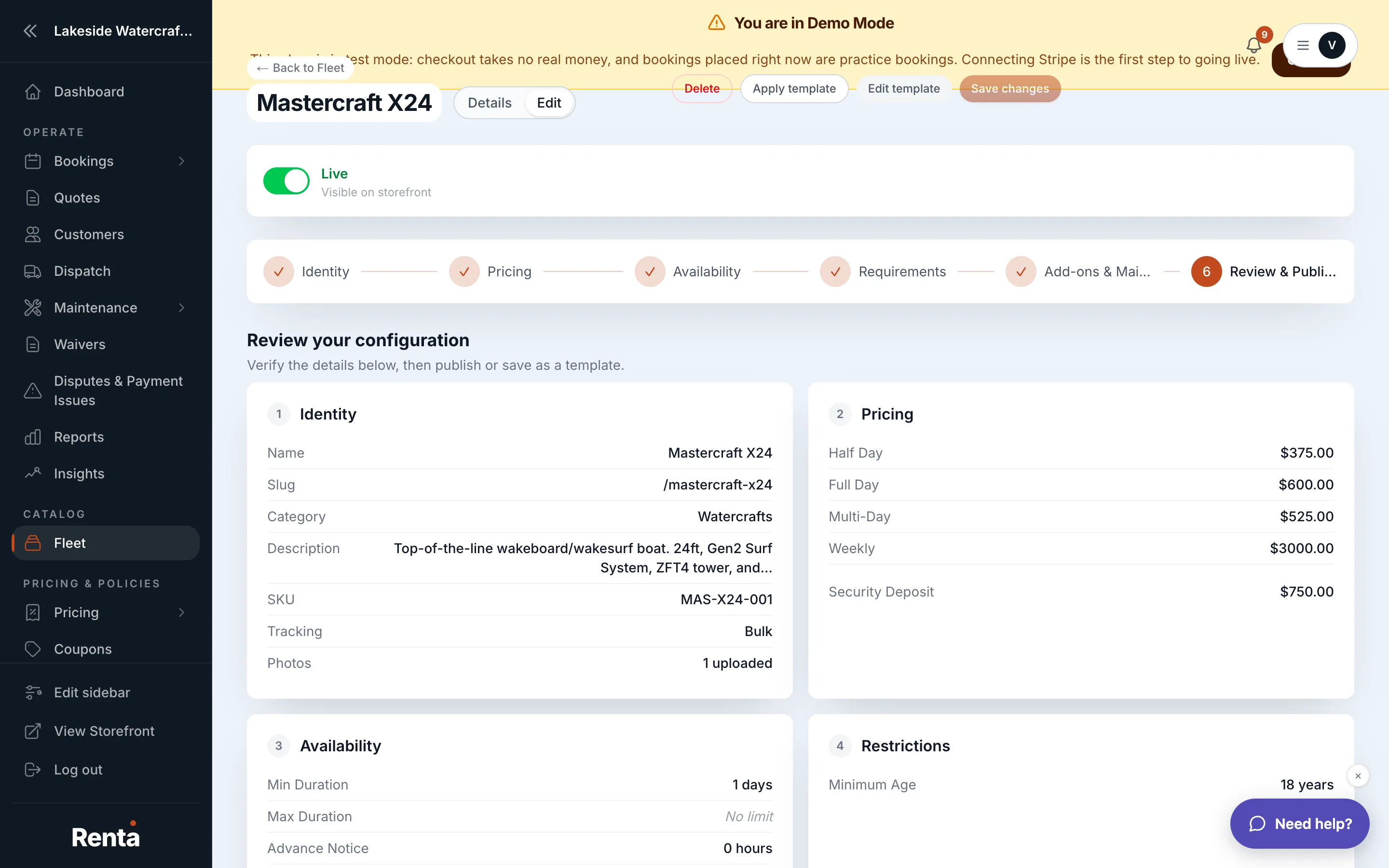Click the Pricing sidebar icon
The height and width of the screenshot is (868, 1389).
click(x=33, y=612)
